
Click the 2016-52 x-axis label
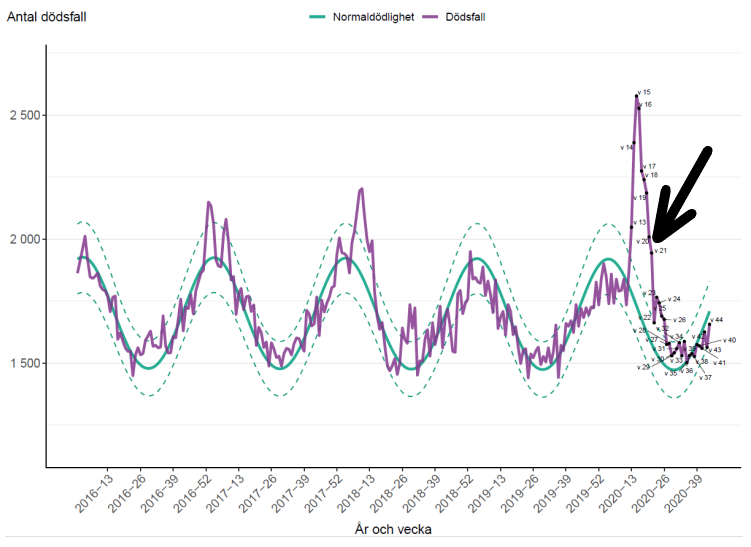tap(193, 493)
